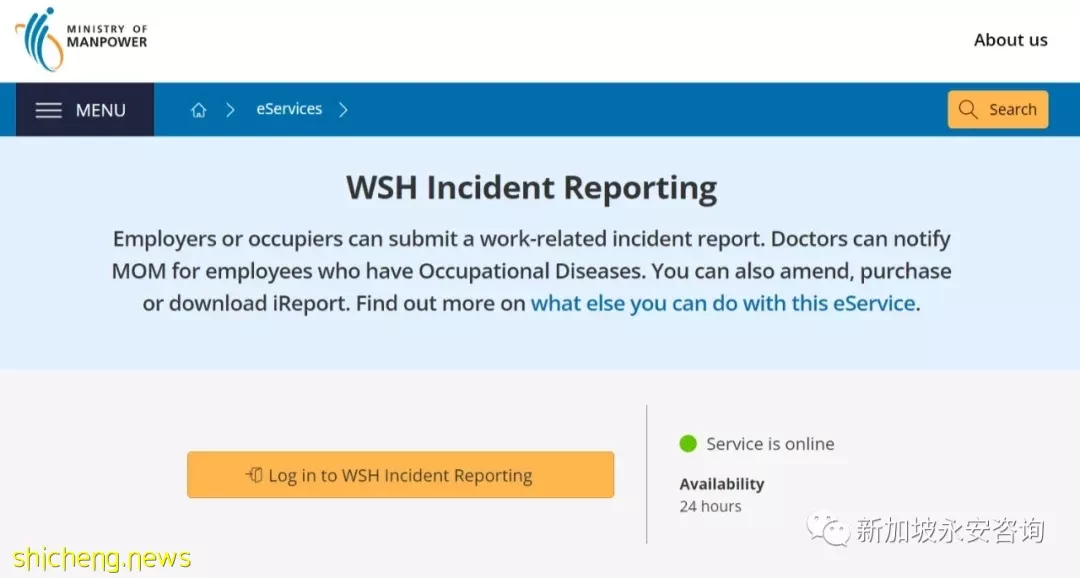
Task: Click the 24 hours availability text
Action: pos(710,506)
